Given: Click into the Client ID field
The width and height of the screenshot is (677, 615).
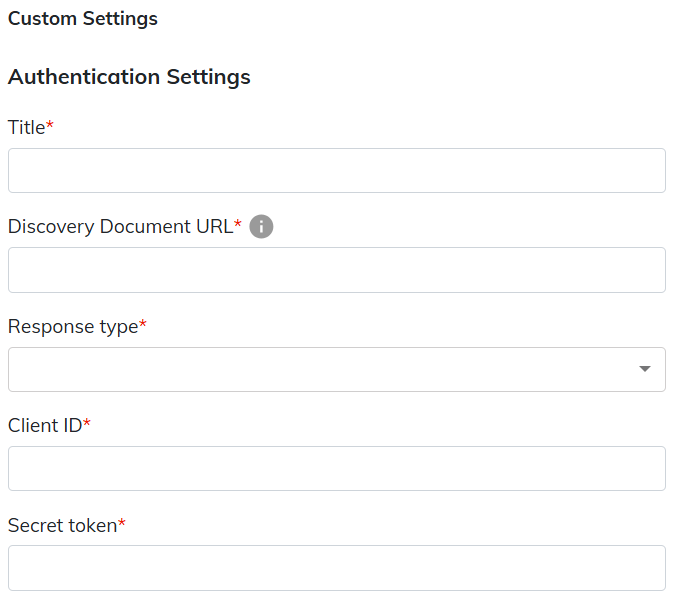Looking at the screenshot, I should (x=336, y=468).
